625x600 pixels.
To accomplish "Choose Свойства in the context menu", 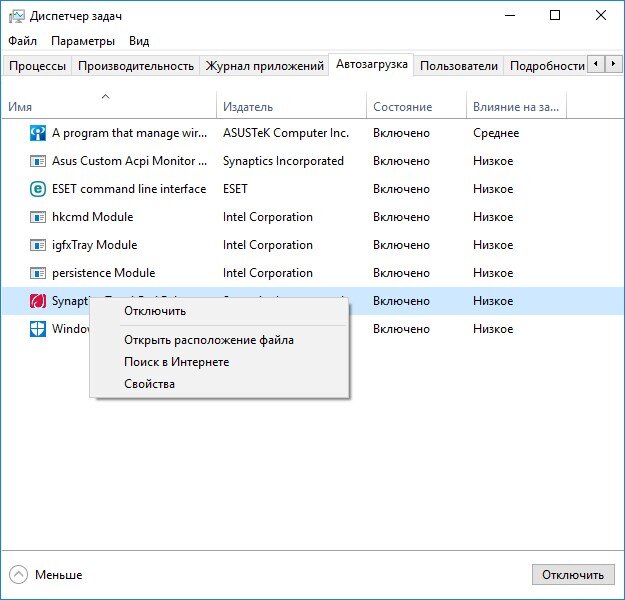I will pos(219,384).
